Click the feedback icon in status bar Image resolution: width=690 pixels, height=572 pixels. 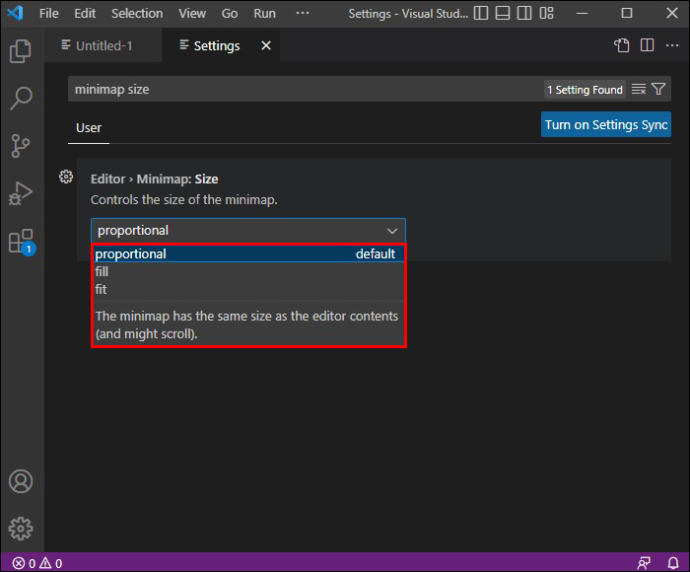coord(644,563)
